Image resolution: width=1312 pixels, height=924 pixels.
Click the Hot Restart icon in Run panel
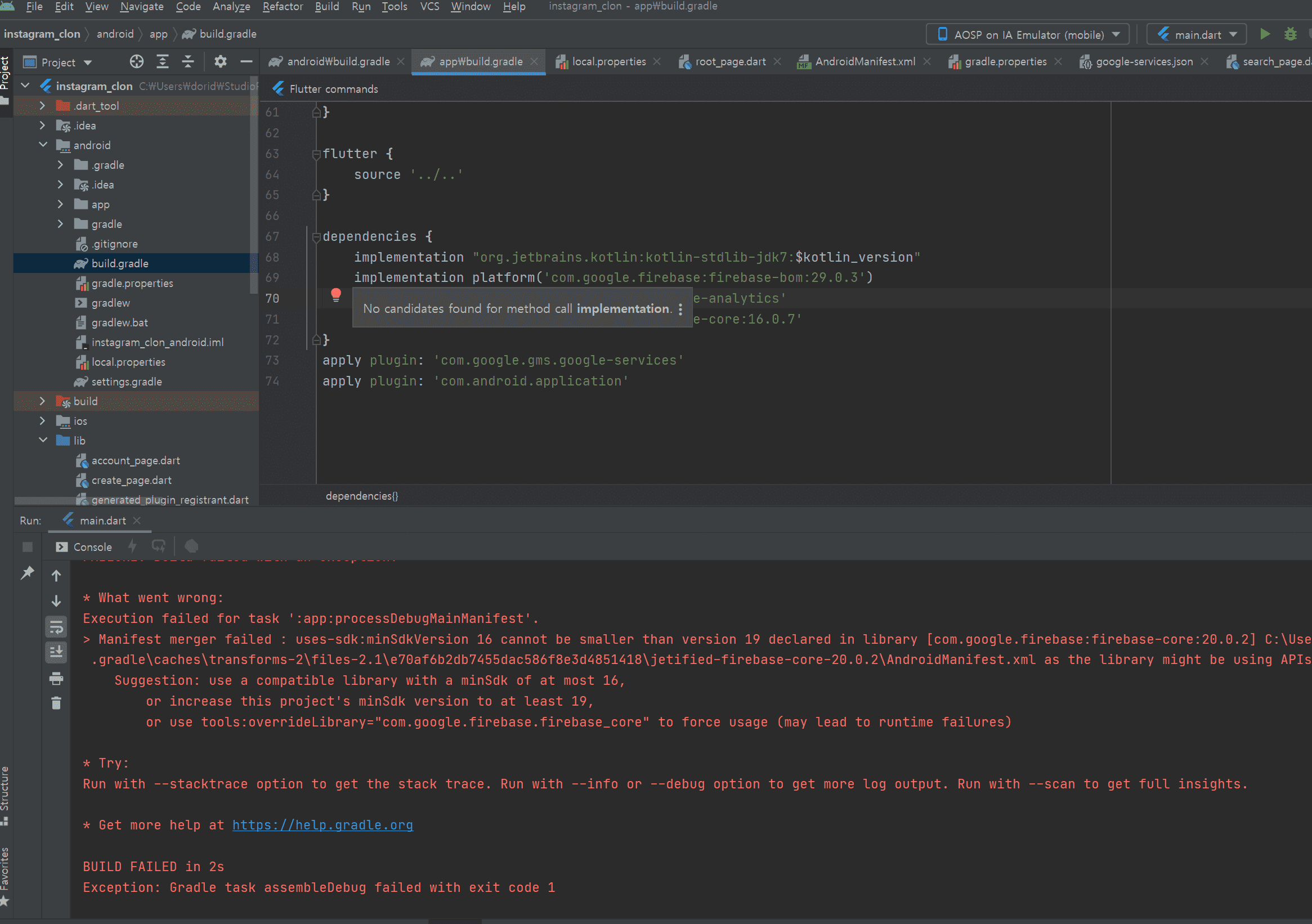[159, 546]
